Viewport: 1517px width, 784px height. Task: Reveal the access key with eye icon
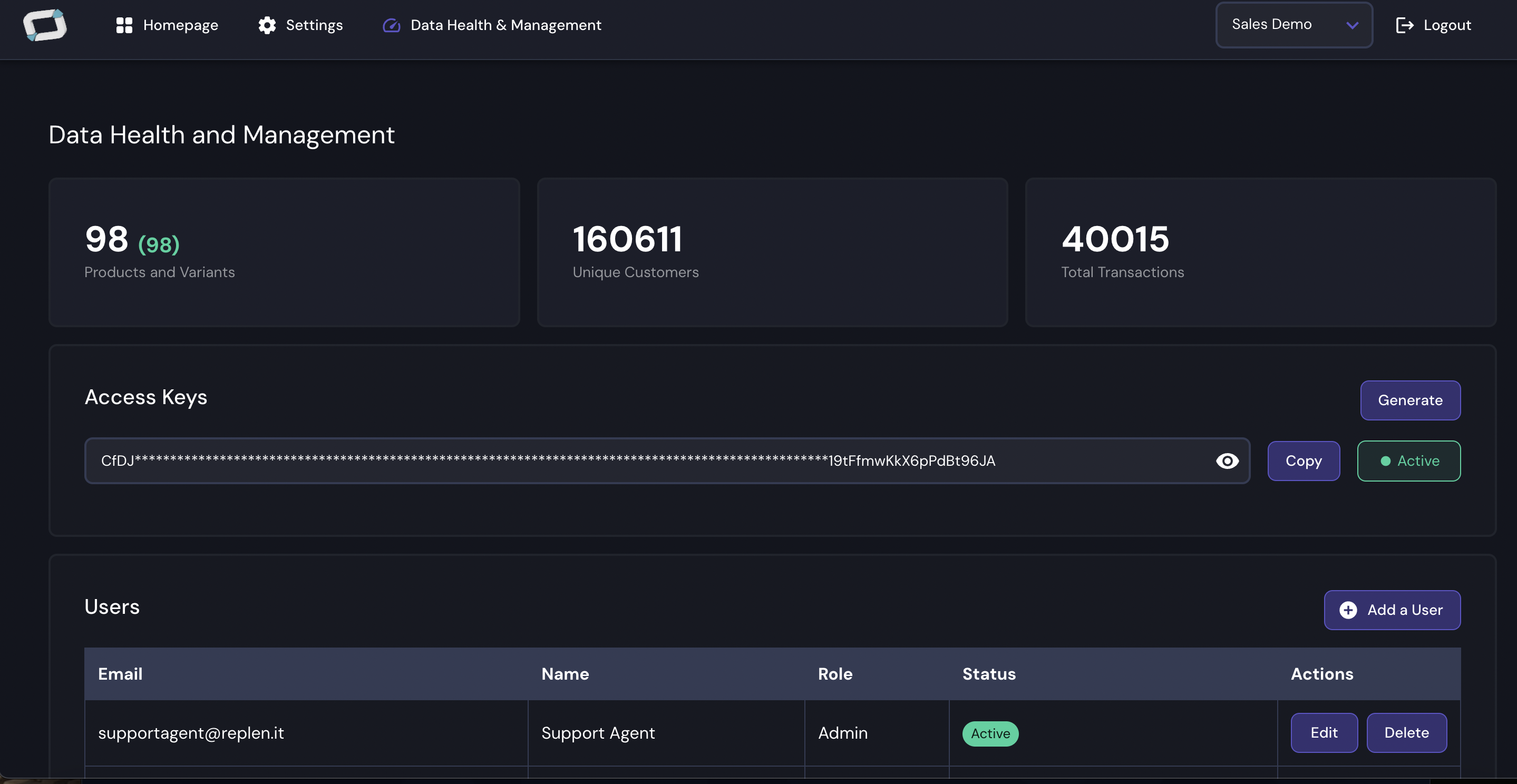point(1227,461)
